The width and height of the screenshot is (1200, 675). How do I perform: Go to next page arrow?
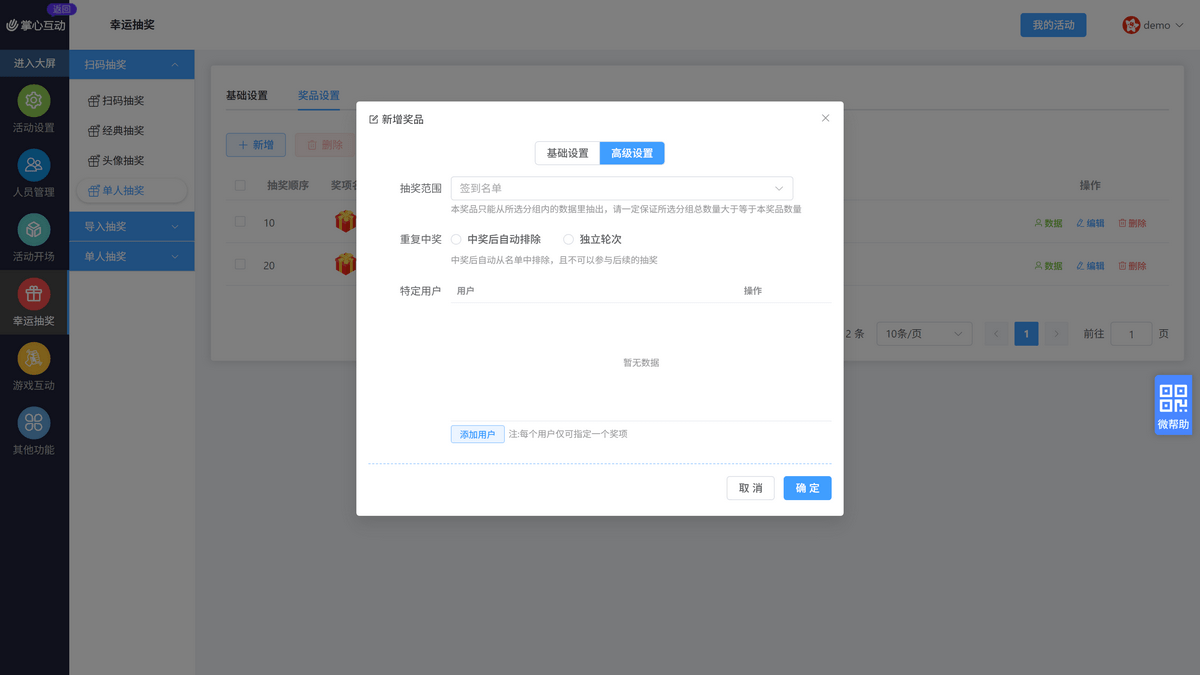click(x=1056, y=334)
